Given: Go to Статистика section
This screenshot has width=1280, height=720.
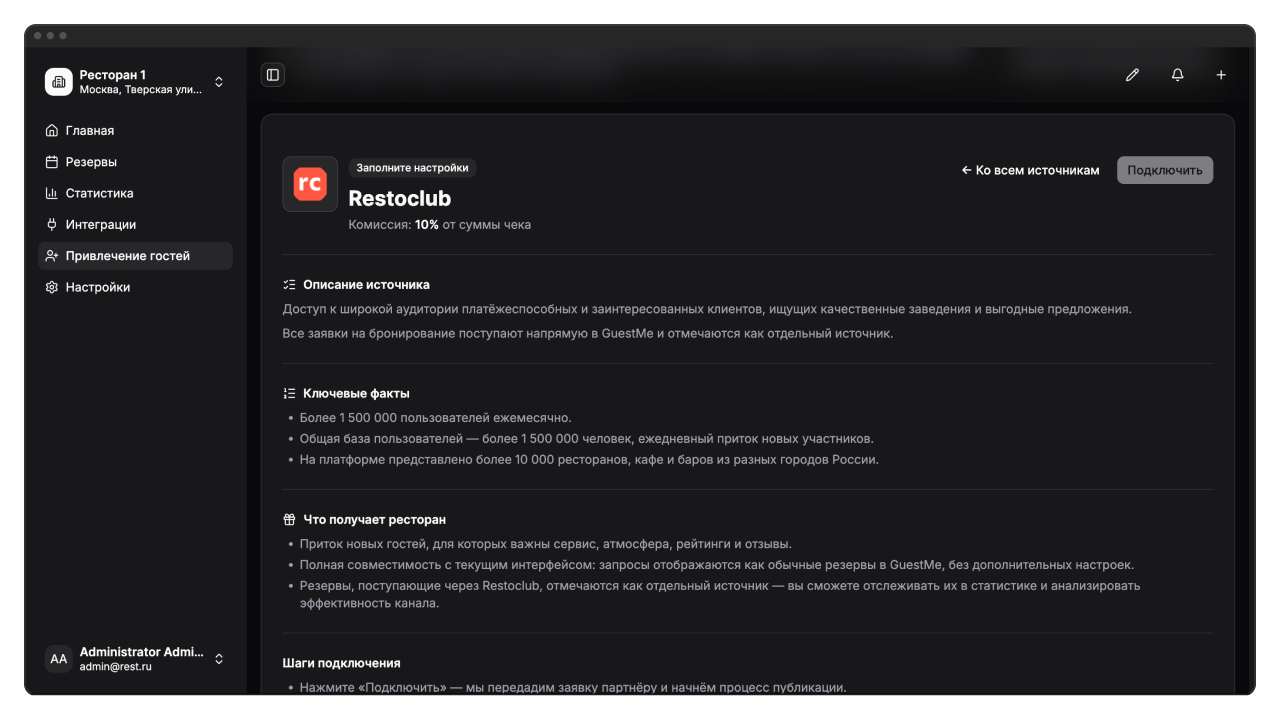Looking at the screenshot, I should (99, 193).
